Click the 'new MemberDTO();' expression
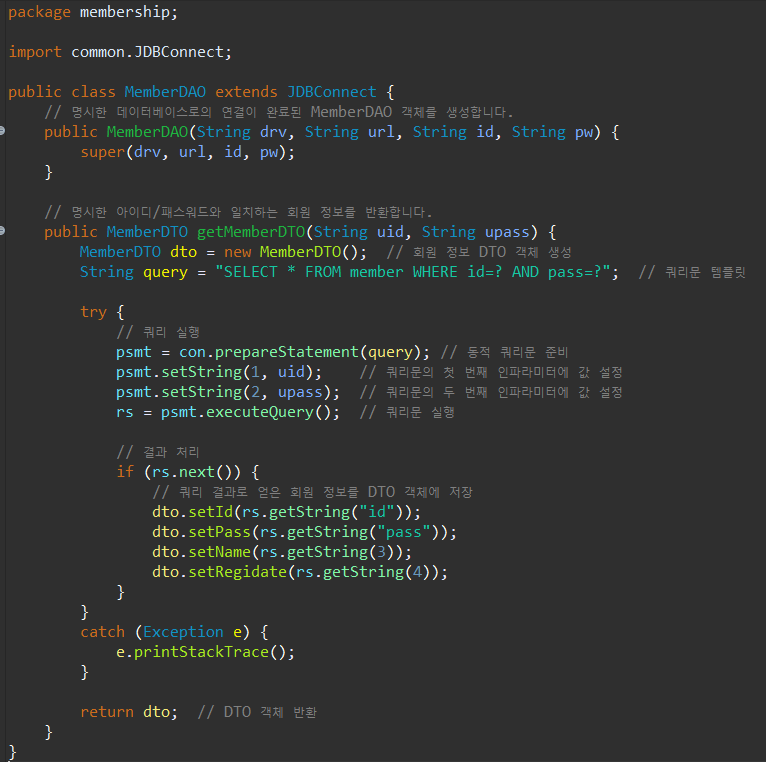This screenshot has height=762, width=766. click(x=295, y=252)
